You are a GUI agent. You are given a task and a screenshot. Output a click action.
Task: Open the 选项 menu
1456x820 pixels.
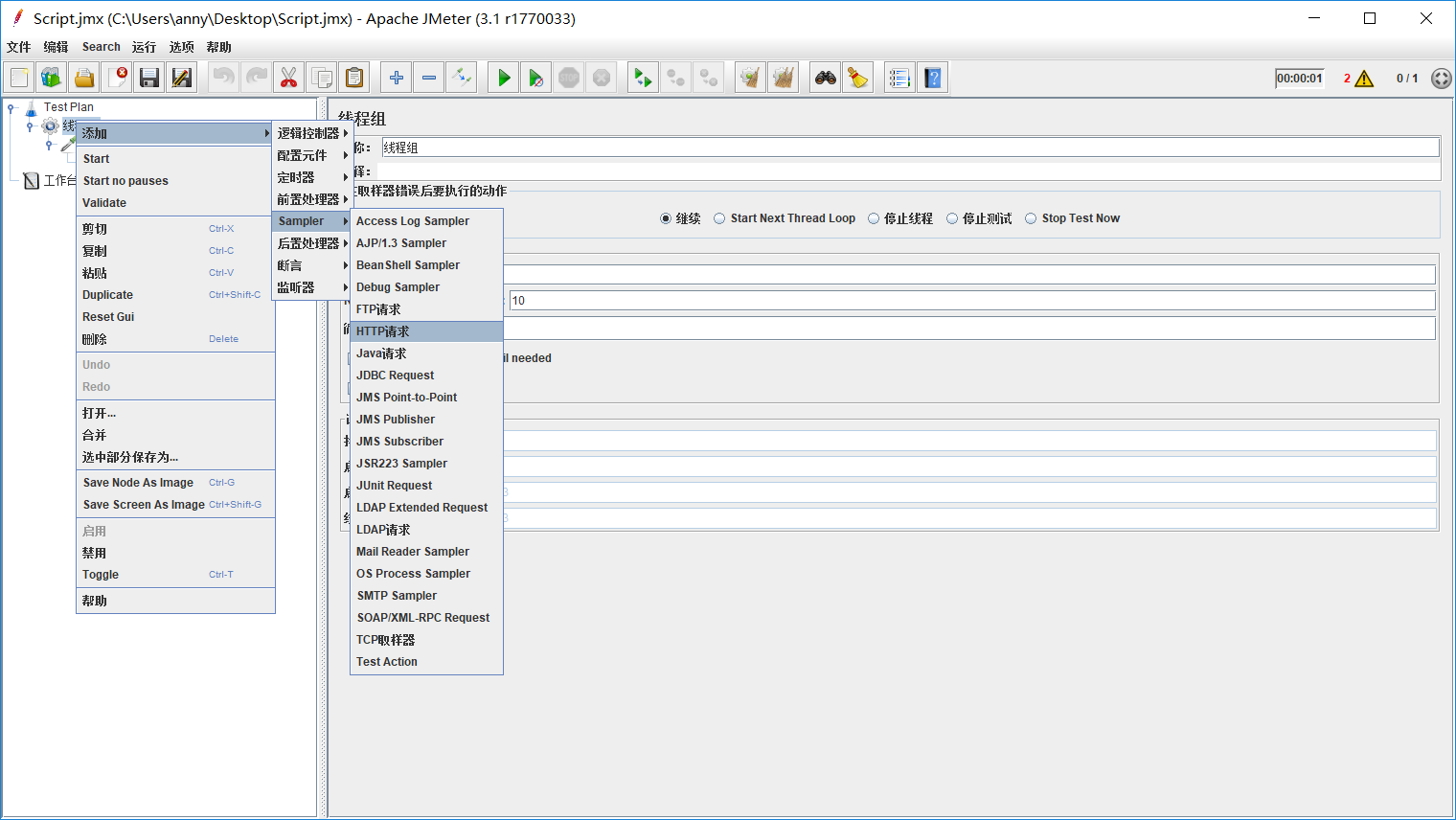(181, 47)
